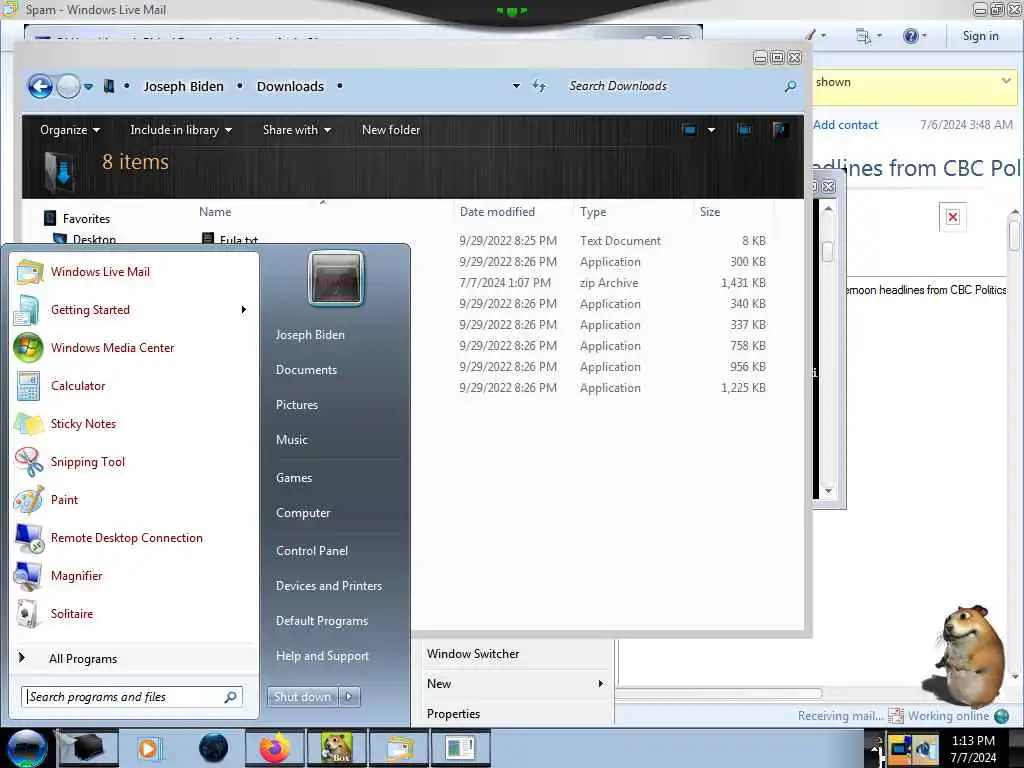
Task: Click Sign in in Live Mail
Action: pyautogui.click(x=980, y=36)
